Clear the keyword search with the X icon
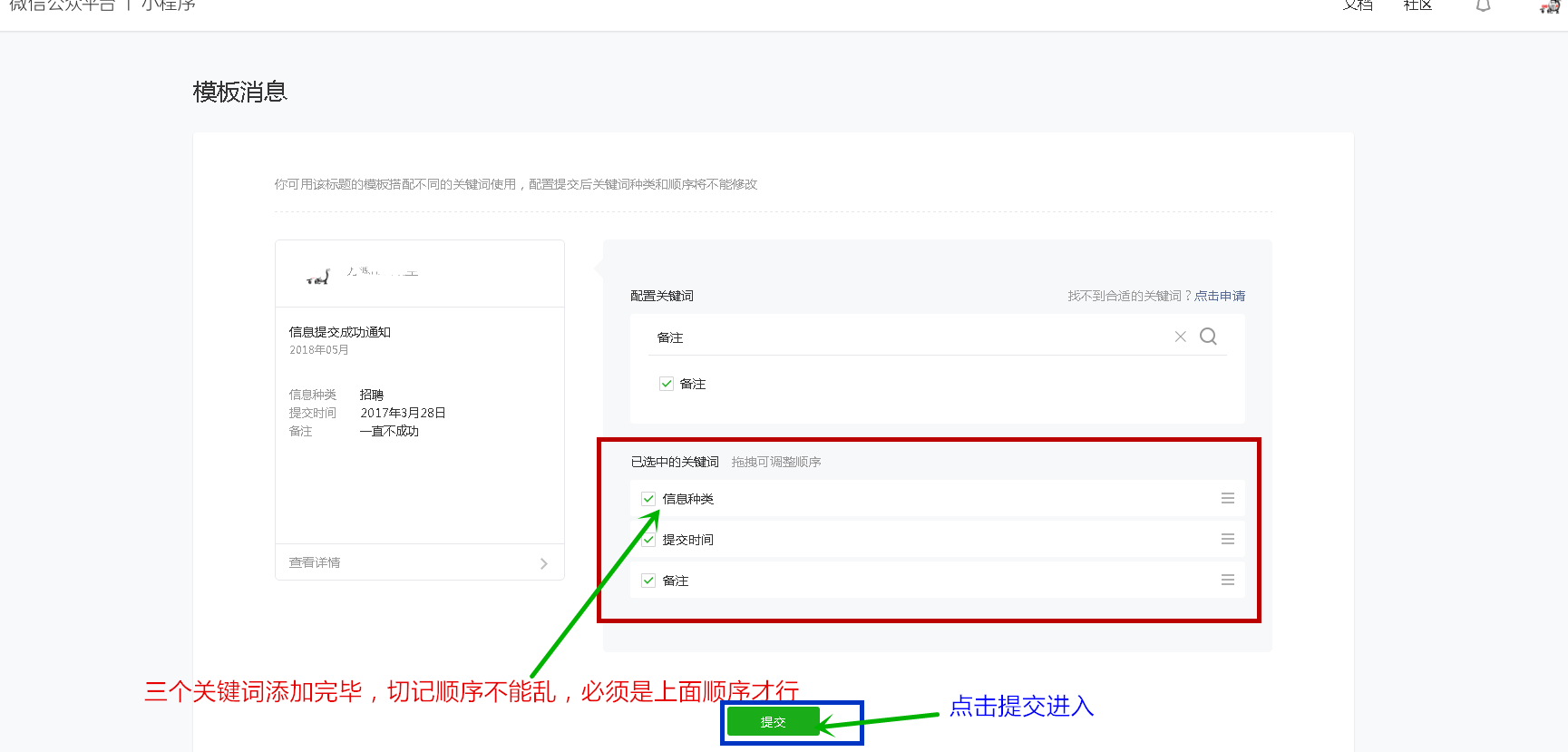 tap(1180, 337)
